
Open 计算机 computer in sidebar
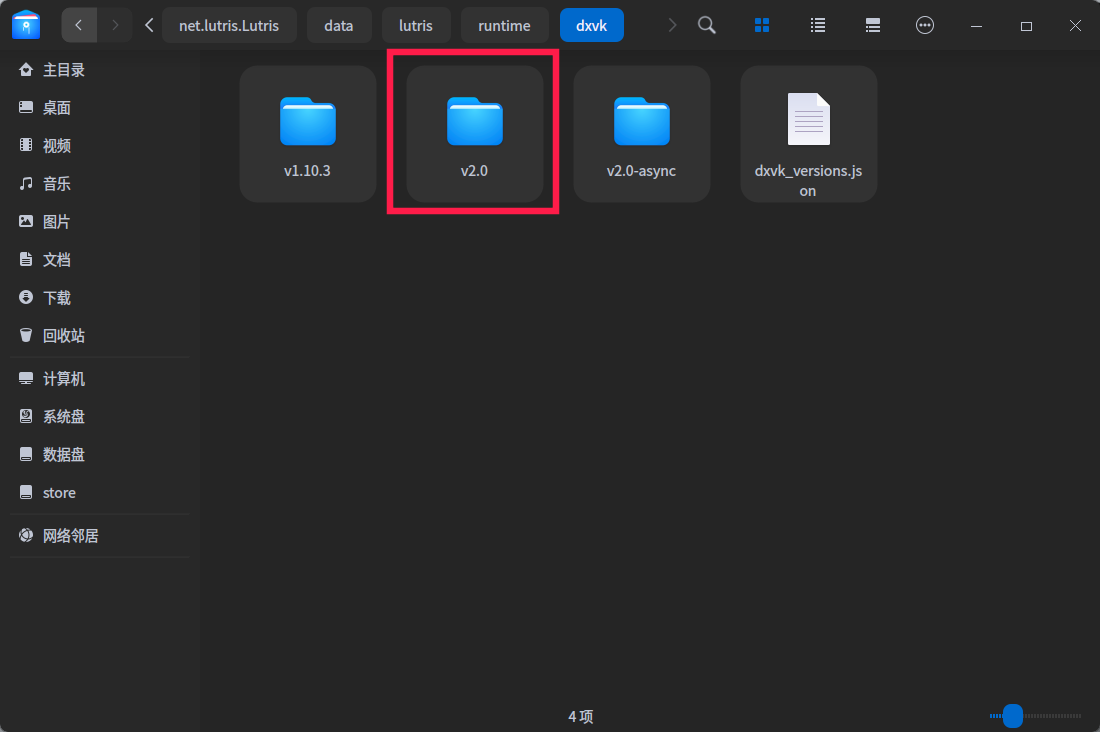pos(100,378)
